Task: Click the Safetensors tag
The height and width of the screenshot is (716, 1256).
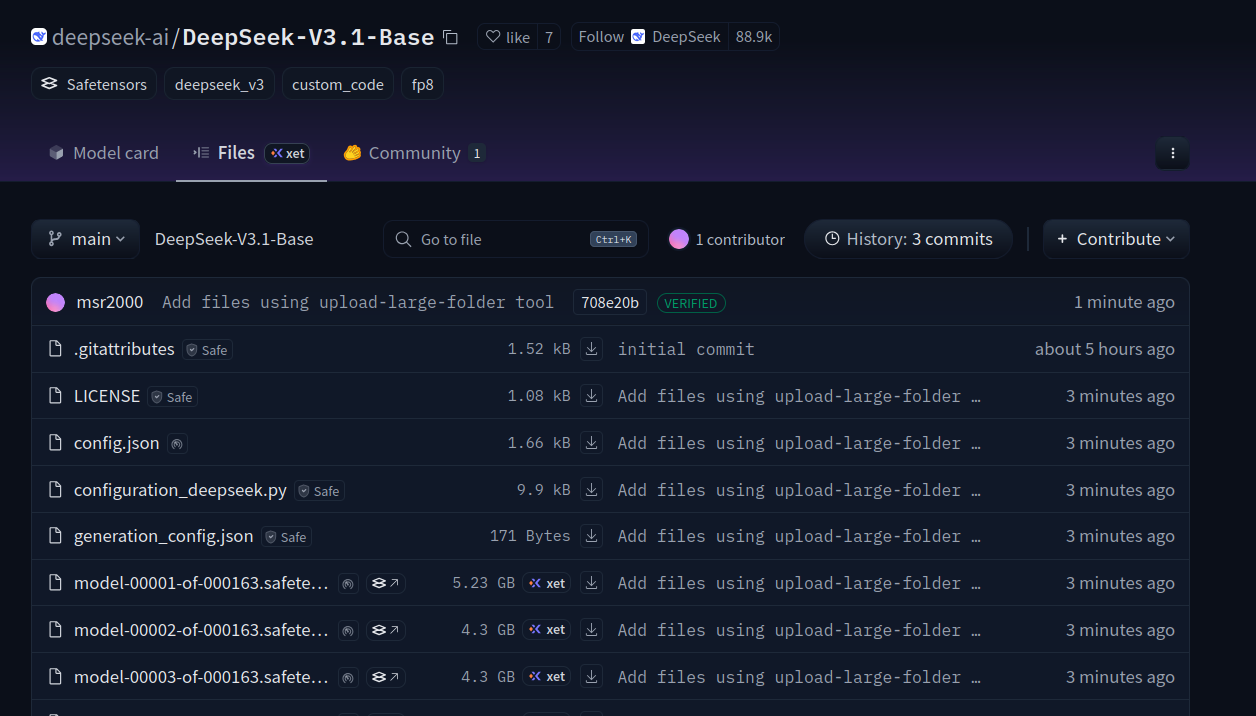Action: [x=94, y=85]
